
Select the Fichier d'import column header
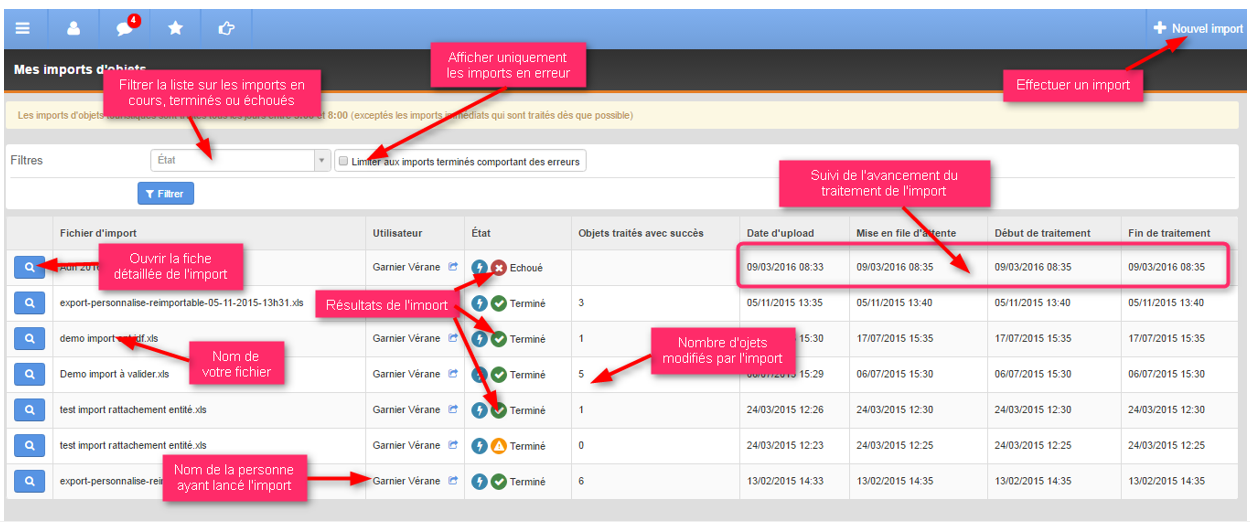click(x=97, y=233)
